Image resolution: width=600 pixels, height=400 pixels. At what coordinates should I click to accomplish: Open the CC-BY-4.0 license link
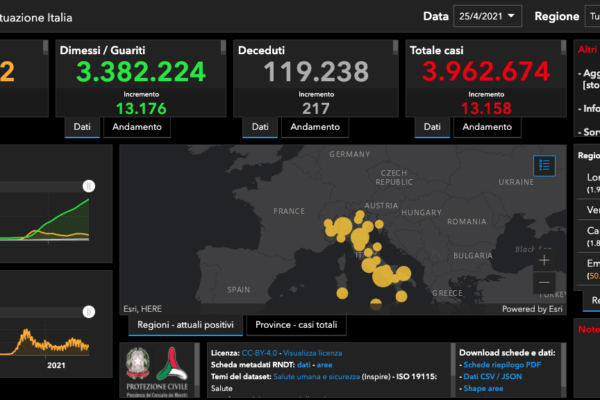pyautogui.click(x=259, y=353)
